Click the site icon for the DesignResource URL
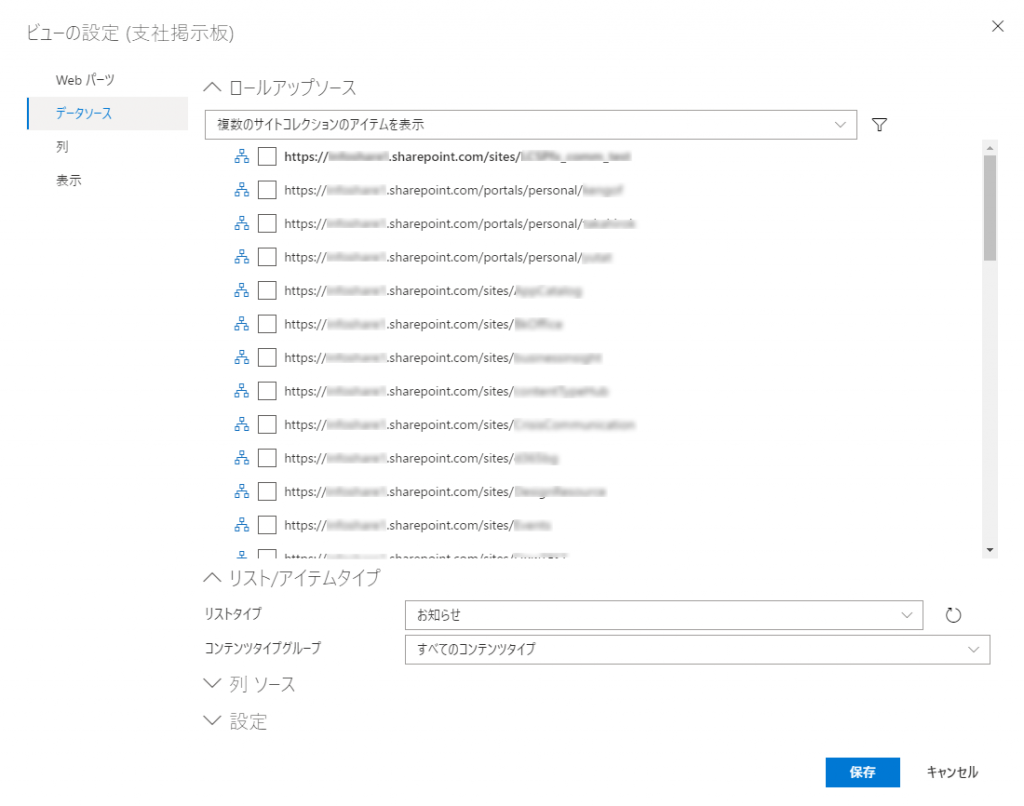The width and height of the screenshot is (1024, 806). pyautogui.click(x=241, y=492)
